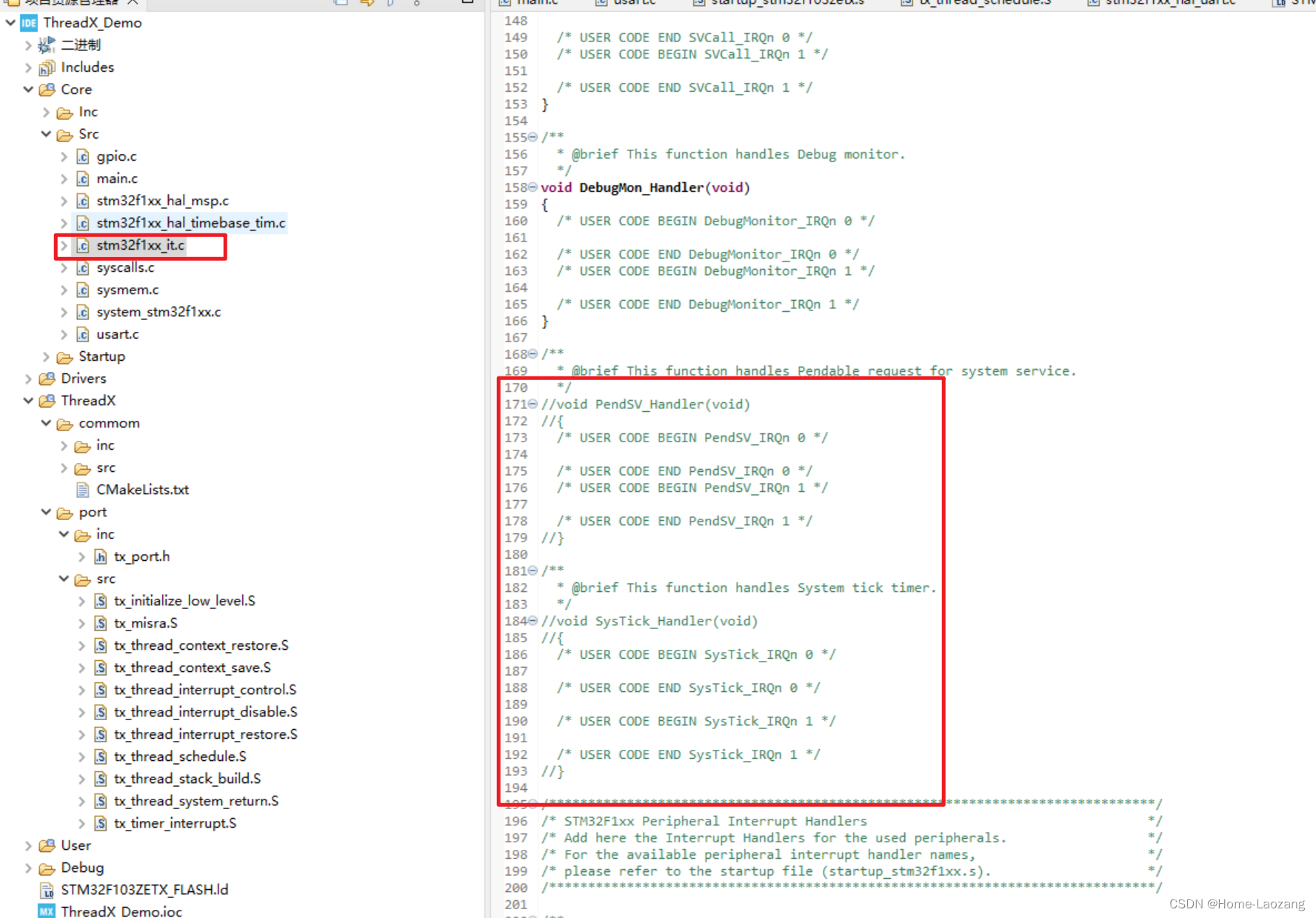This screenshot has width=1316, height=918.
Task: Click the Link with Editor icon
Action: coord(367,3)
